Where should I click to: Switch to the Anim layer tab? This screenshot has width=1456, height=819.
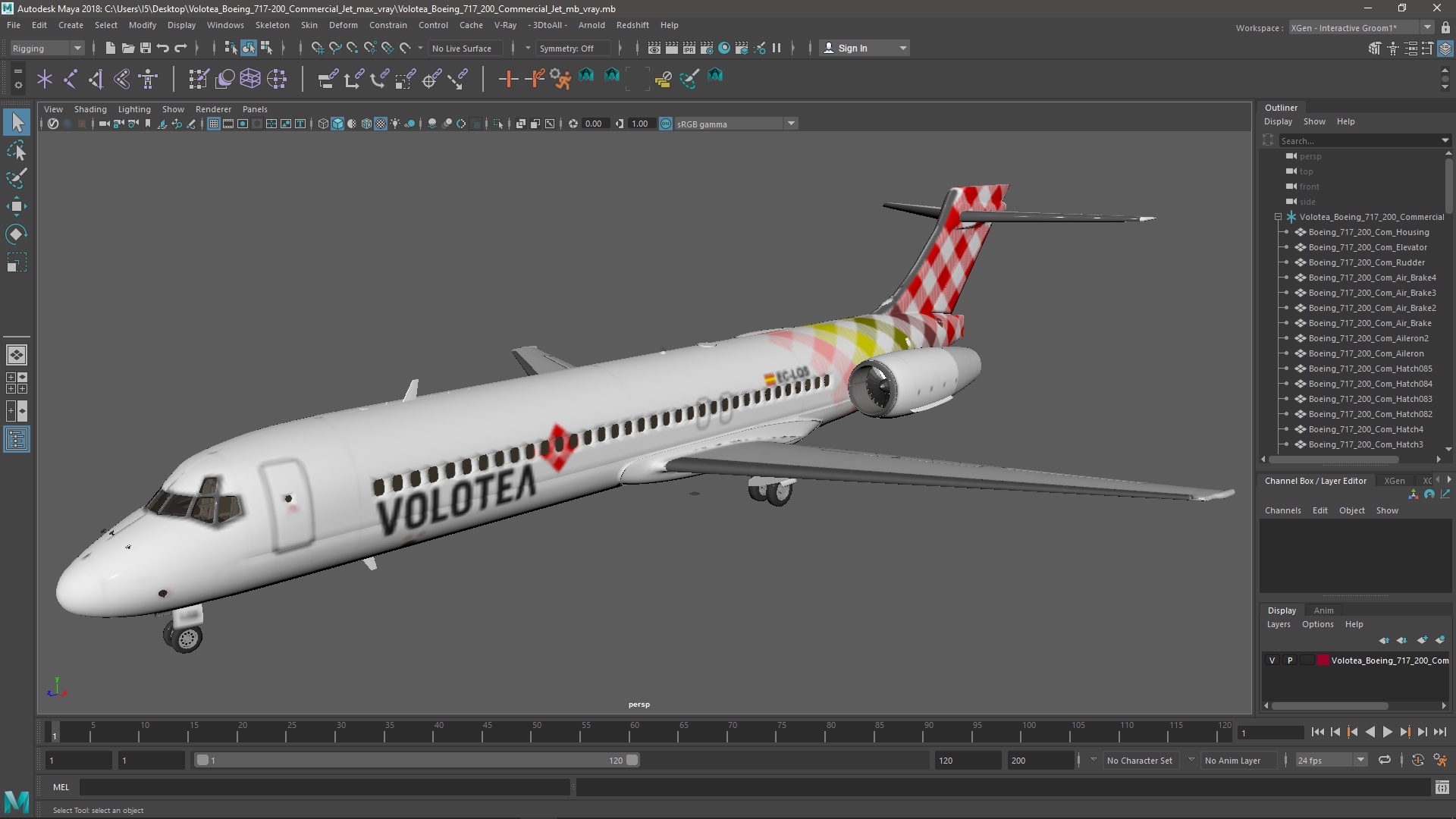1323,610
